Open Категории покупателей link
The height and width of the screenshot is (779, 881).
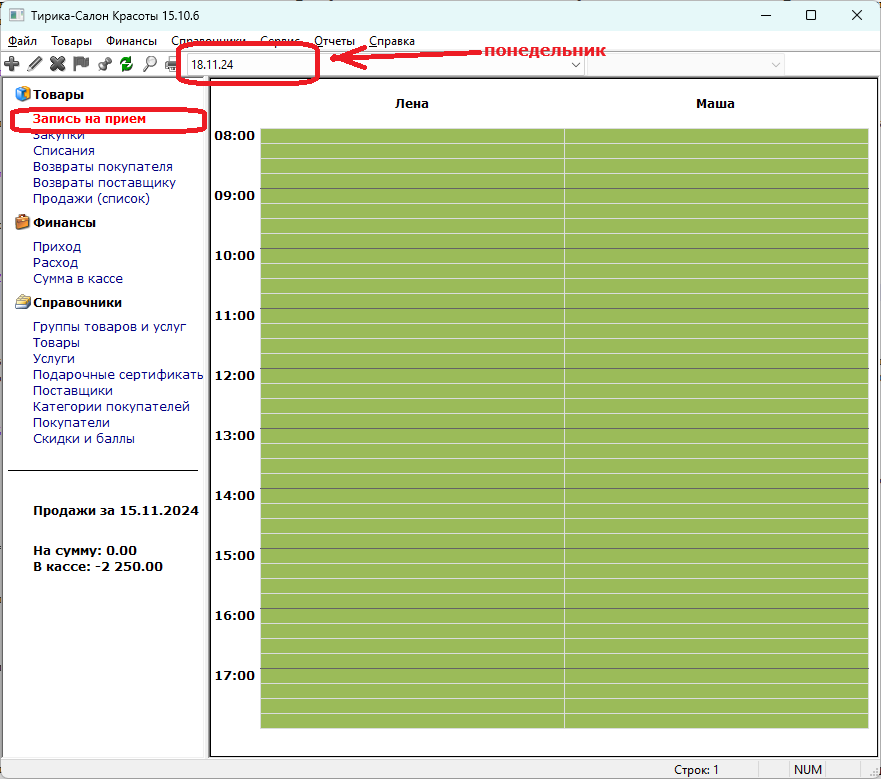coord(111,406)
